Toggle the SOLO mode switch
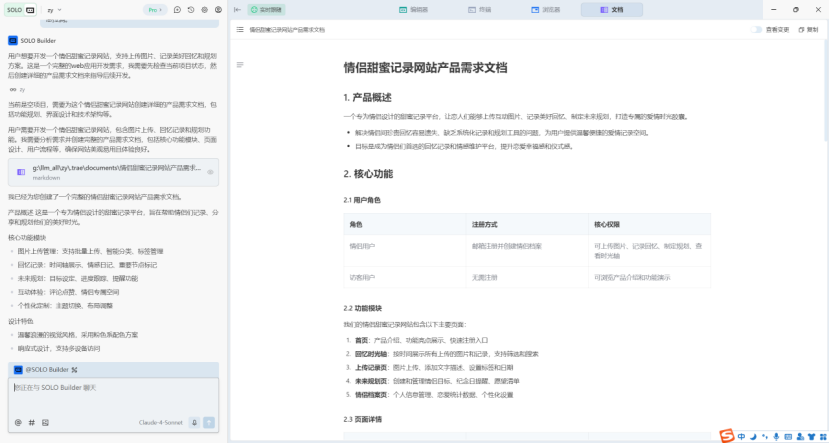830x444 pixels. click(21, 10)
